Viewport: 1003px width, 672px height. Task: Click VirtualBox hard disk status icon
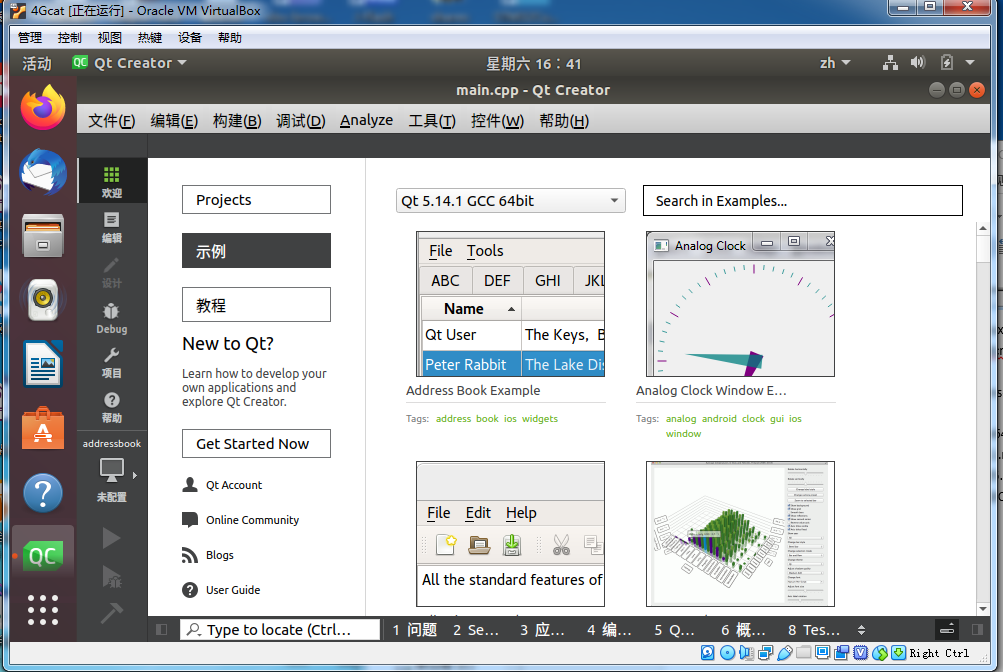pos(707,653)
